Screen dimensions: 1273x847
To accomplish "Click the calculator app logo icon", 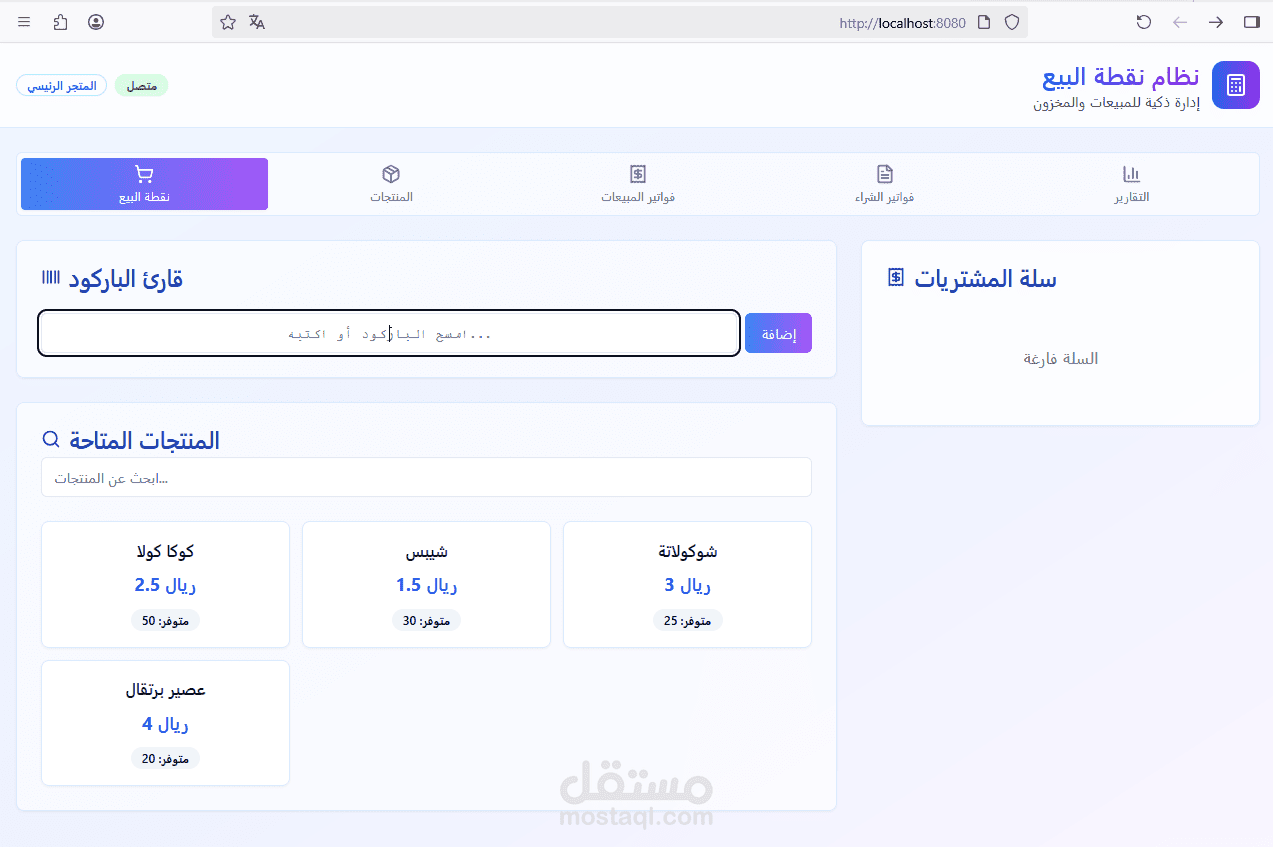I will (1236, 85).
